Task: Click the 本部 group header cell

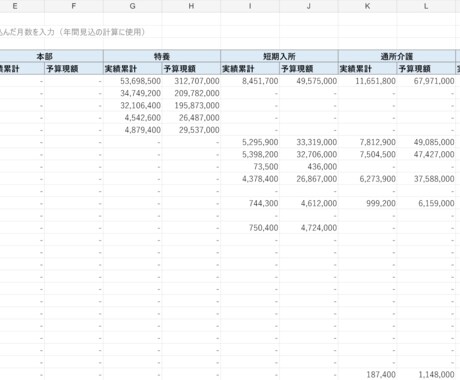Action: click(x=51, y=56)
